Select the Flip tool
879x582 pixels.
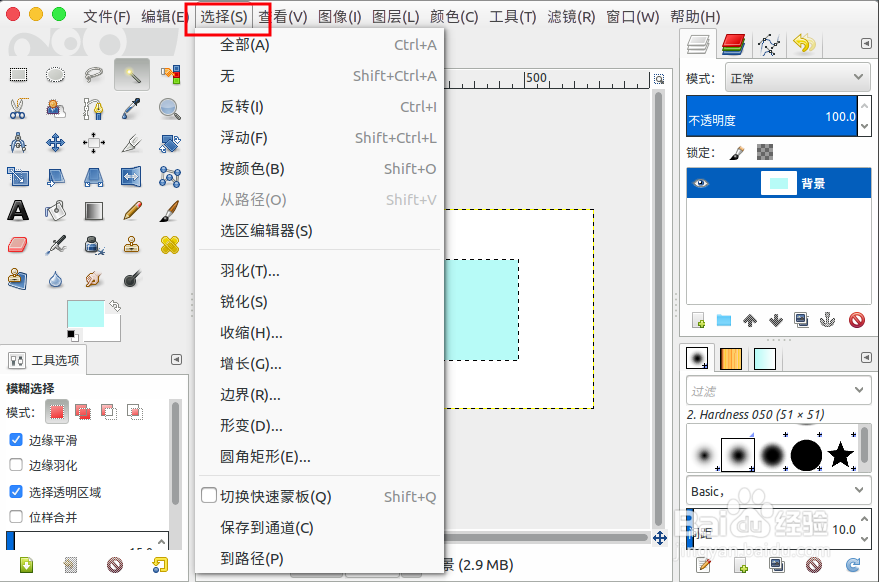tap(132, 177)
